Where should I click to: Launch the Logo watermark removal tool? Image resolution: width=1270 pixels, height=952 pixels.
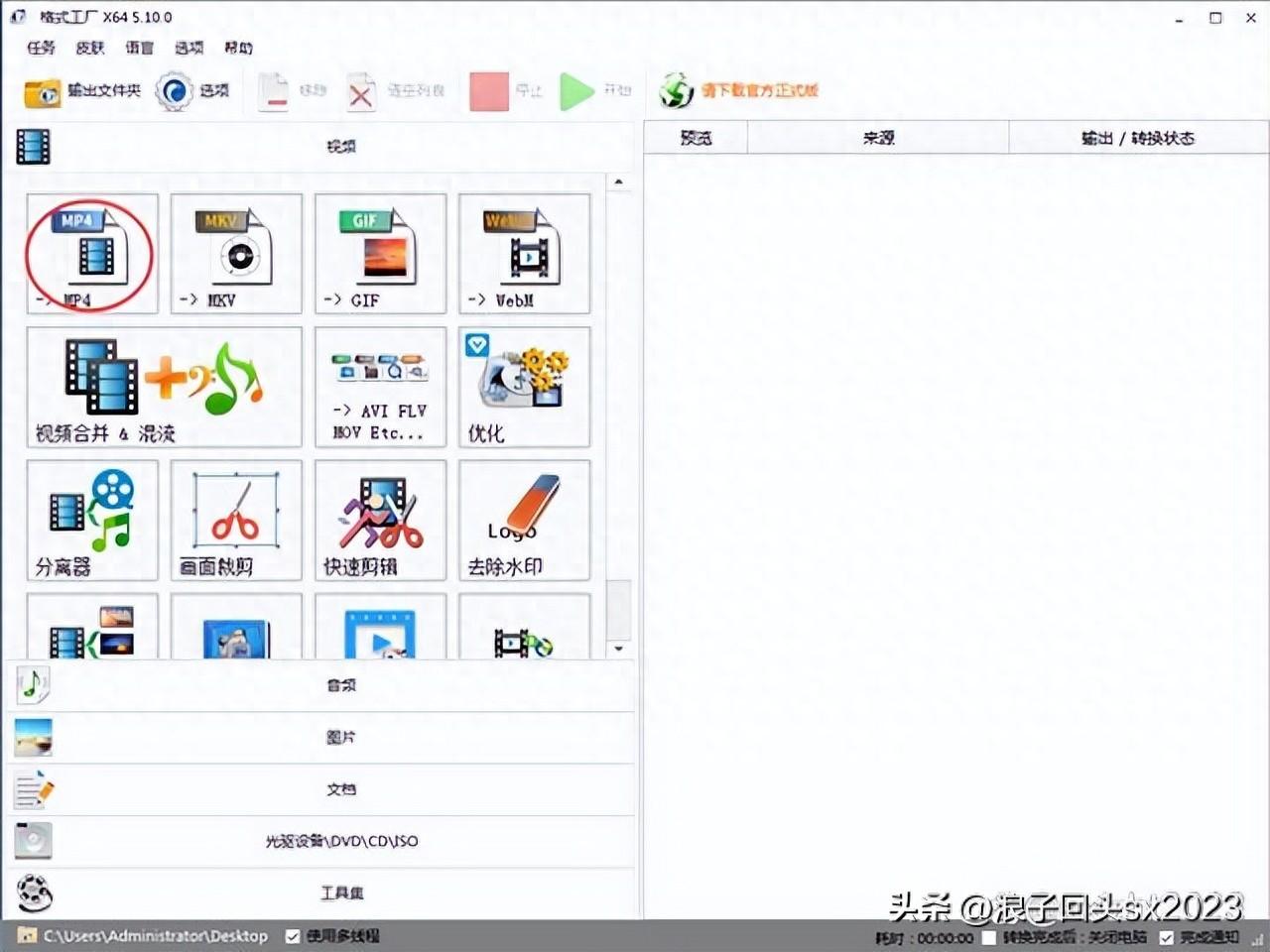pyautogui.click(x=524, y=520)
